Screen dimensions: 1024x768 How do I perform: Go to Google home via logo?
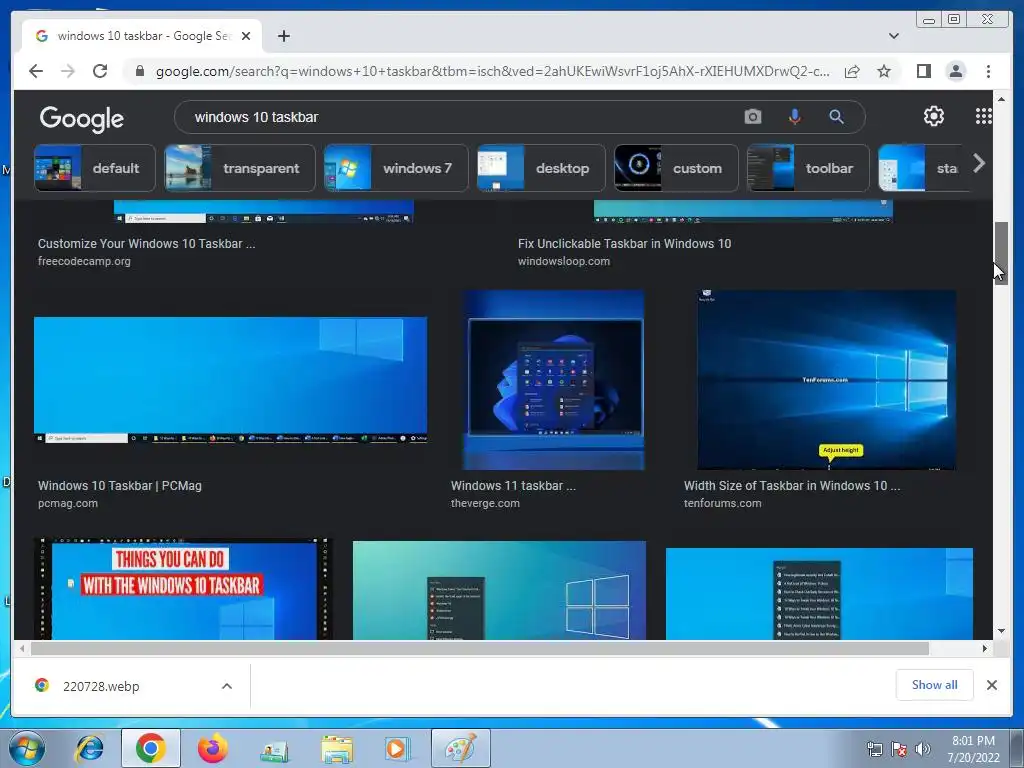coord(82,119)
